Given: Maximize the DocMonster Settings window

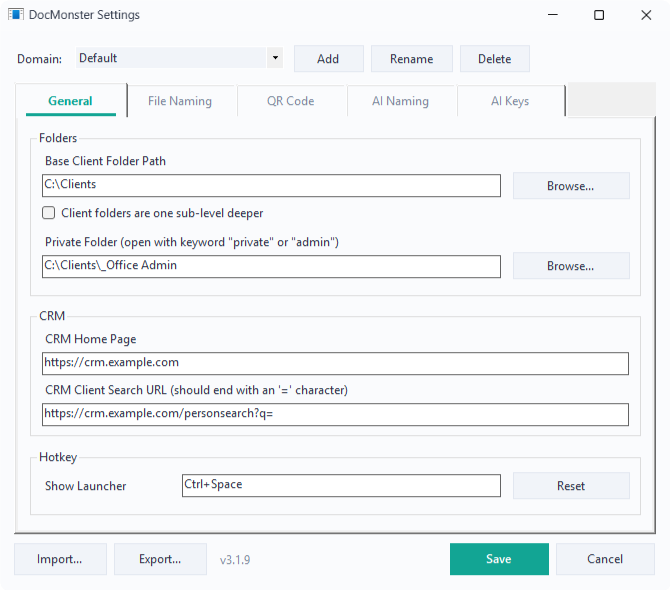Looking at the screenshot, I should point(599,15).
